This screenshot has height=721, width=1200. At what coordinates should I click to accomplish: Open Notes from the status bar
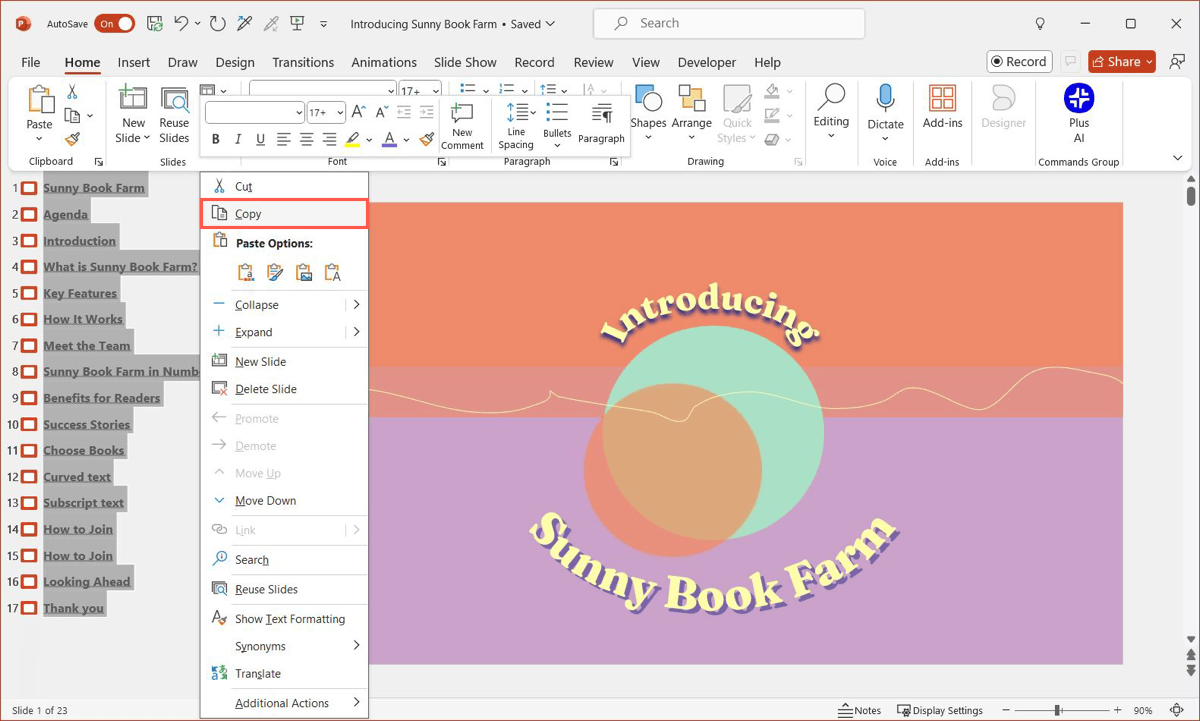(860, 710)
